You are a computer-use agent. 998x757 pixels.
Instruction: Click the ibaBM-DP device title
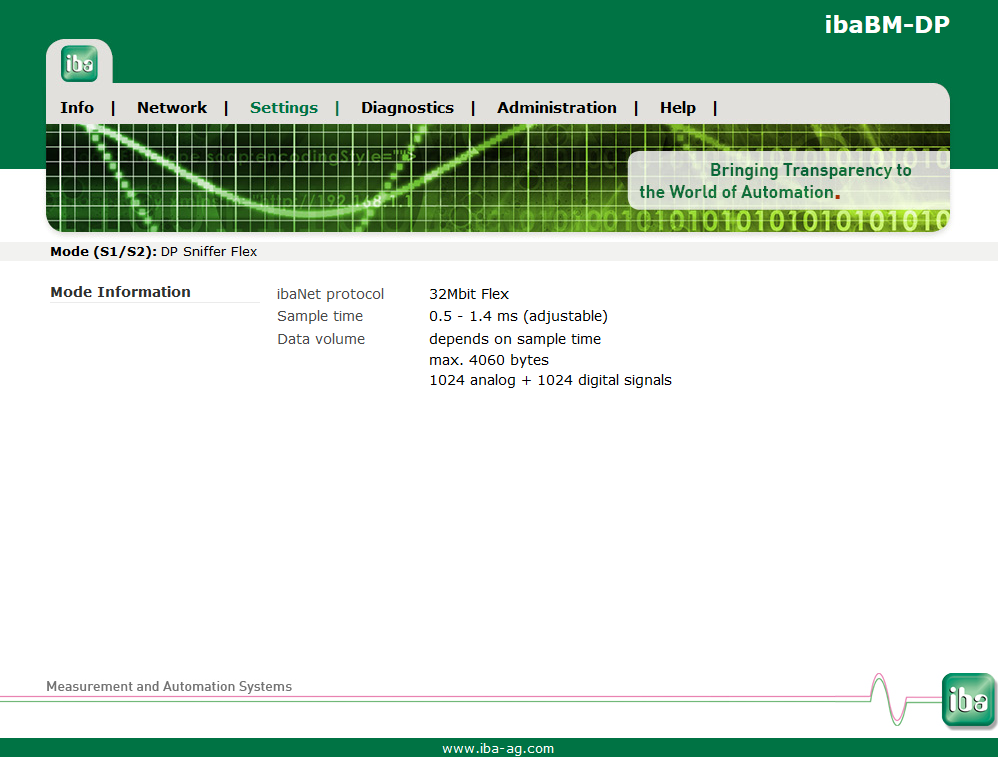pos(886,25)
